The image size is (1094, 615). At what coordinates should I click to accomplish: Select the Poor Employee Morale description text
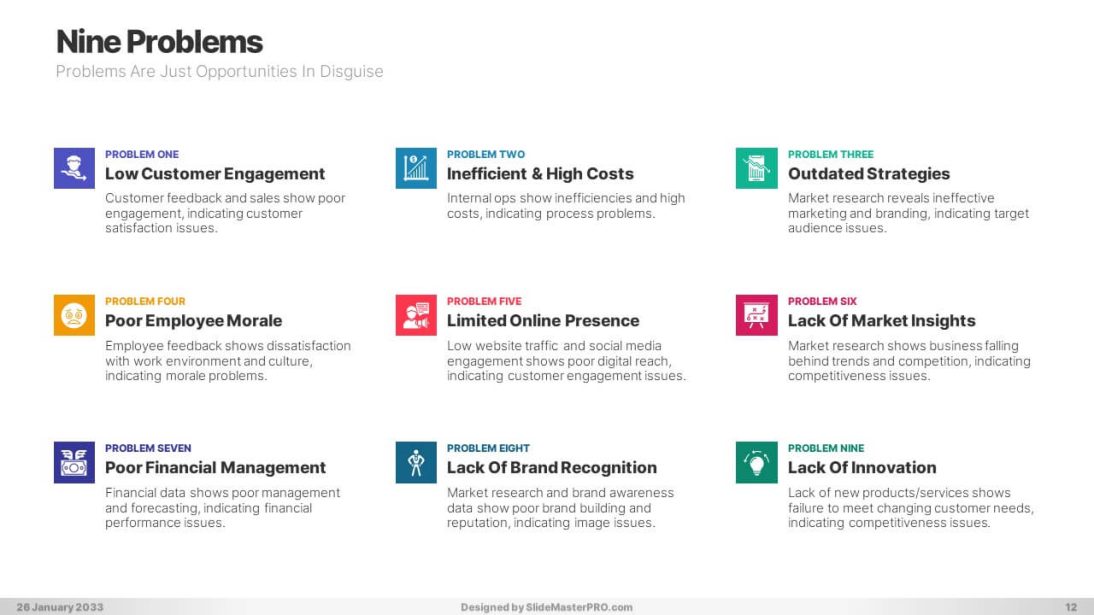tap(228, 361)
